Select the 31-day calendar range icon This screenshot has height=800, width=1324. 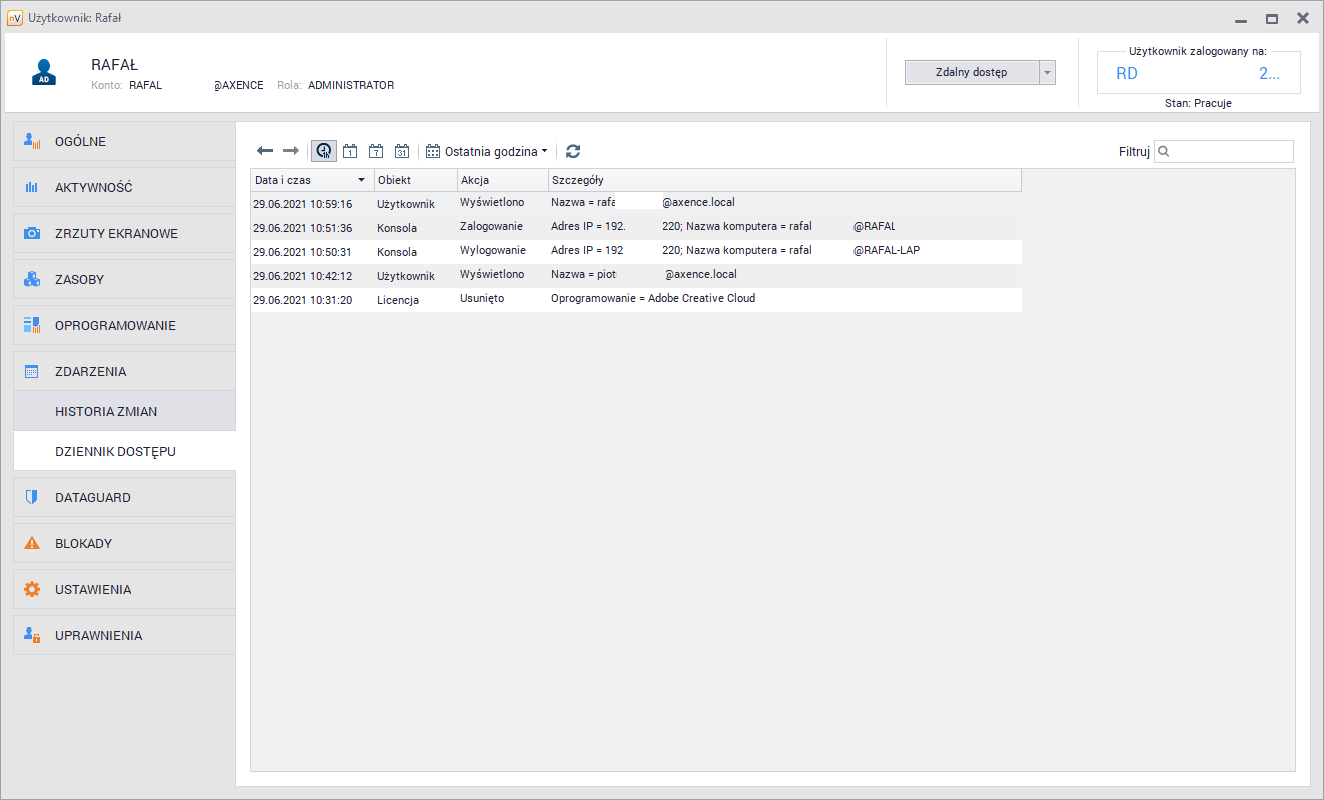click(x=402, y=151)
